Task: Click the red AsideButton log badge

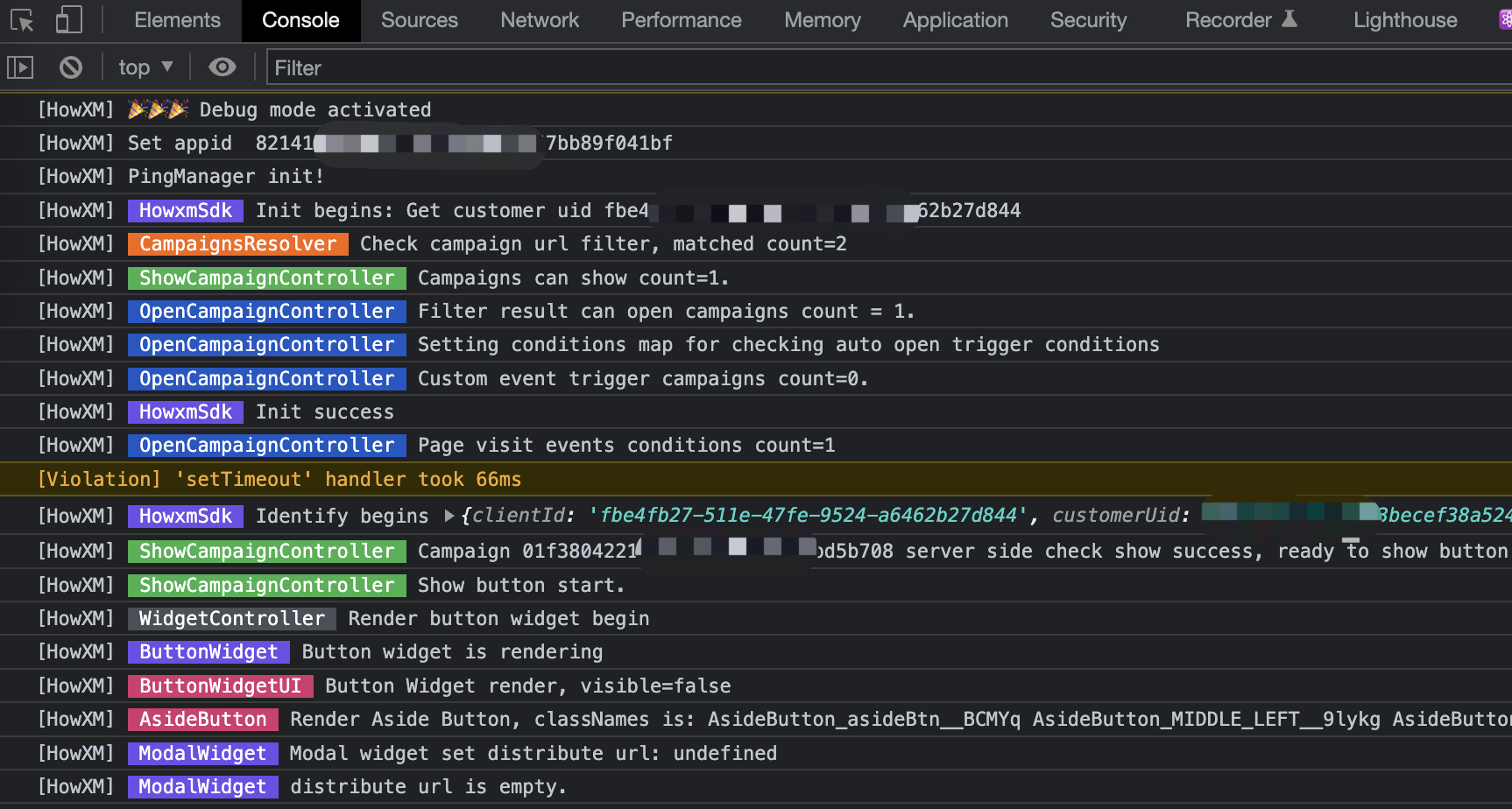Action: click(x=202, y=720)
